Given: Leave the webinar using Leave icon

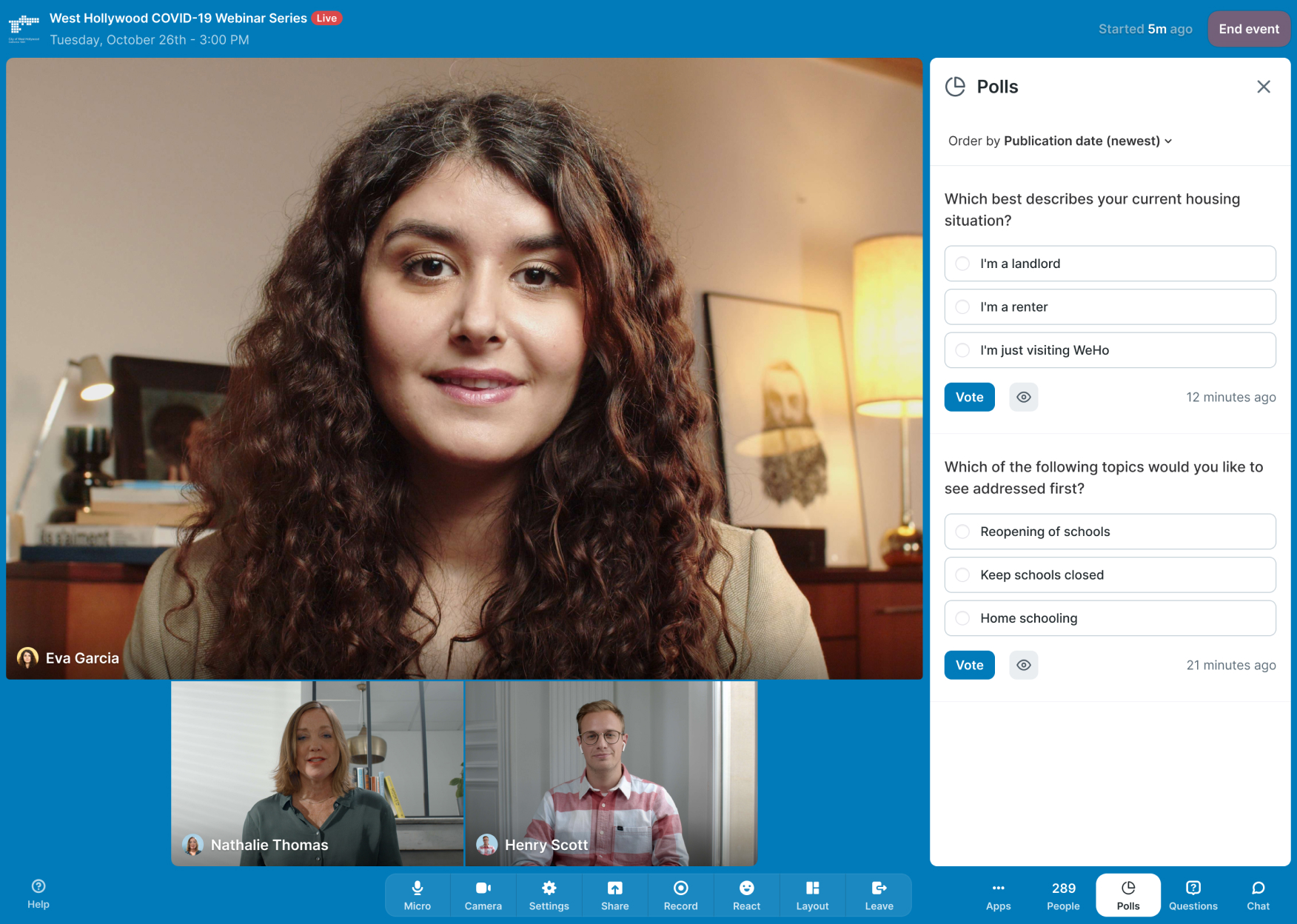Looking at the screenshot, I should pyautogui.click(x=879, y=895).
